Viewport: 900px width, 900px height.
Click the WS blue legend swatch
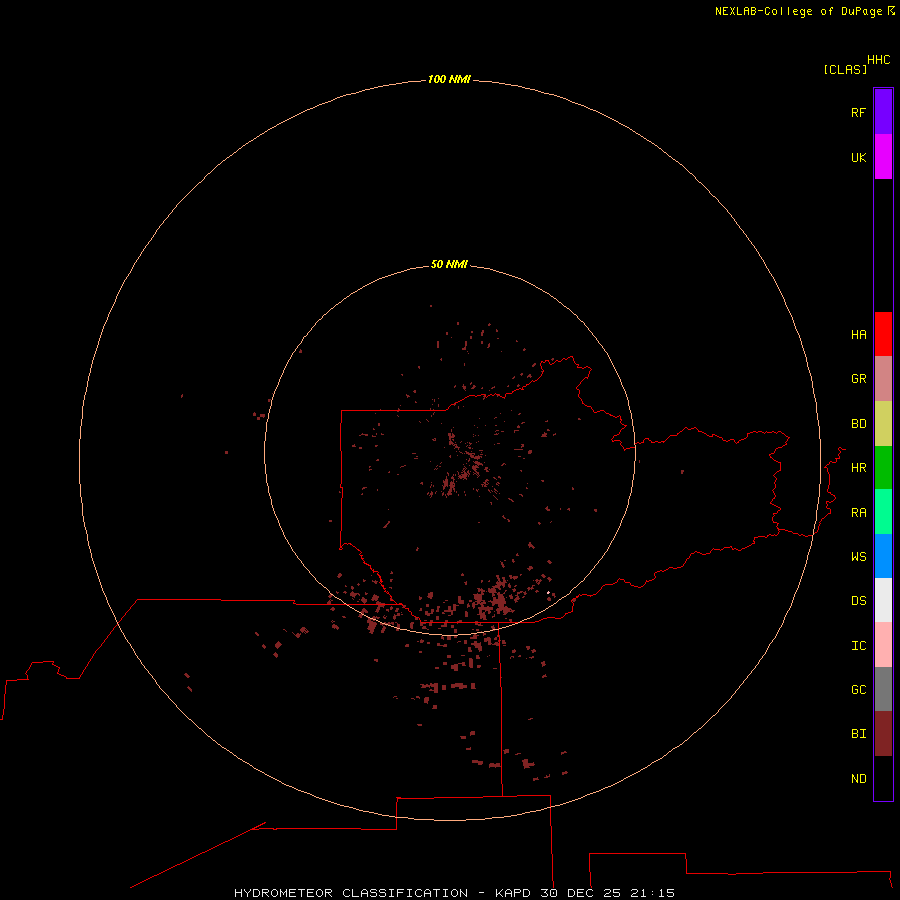[x=883, y=556]
